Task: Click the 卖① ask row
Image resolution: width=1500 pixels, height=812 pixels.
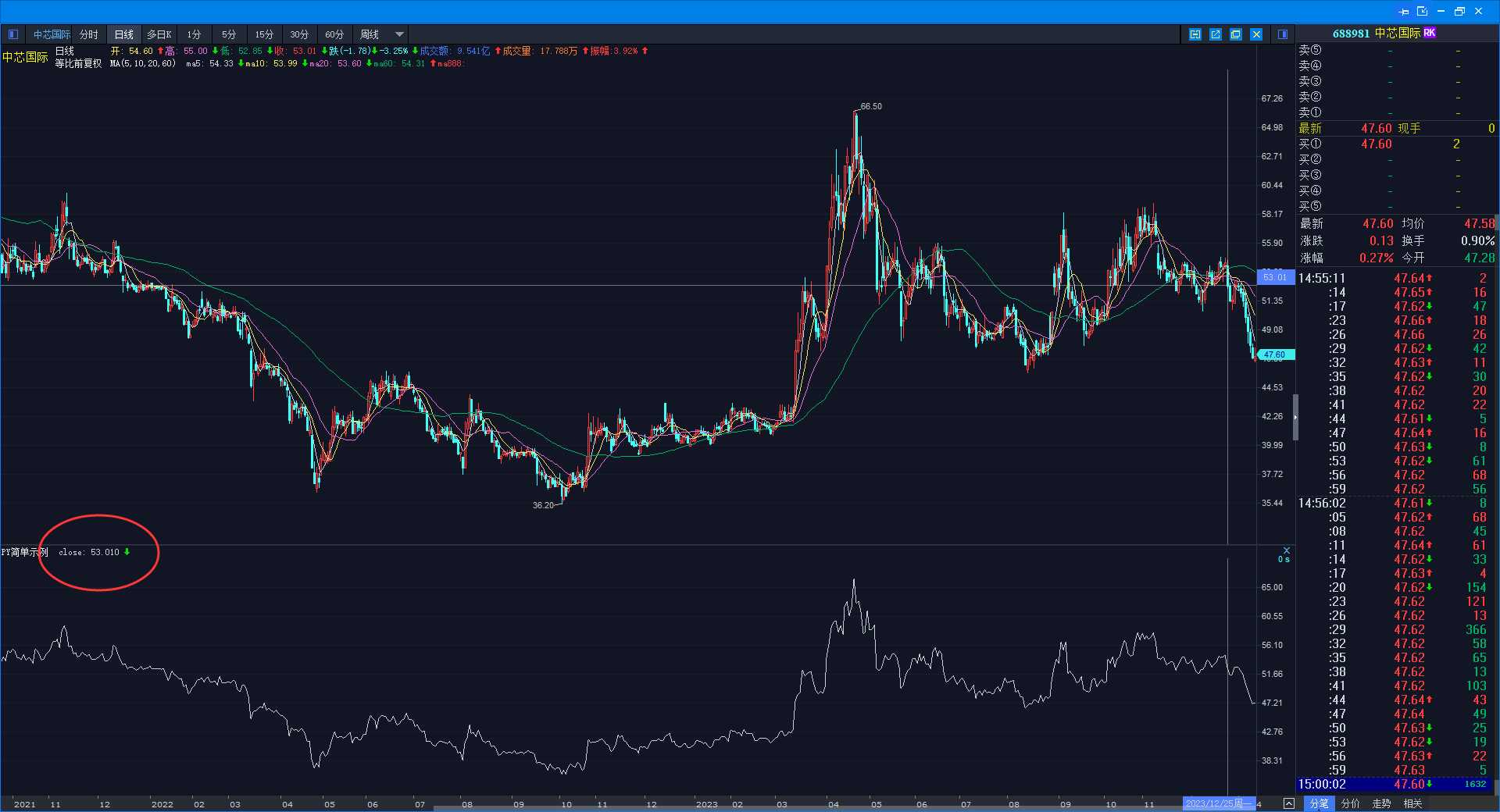Action: [1397, 112]
